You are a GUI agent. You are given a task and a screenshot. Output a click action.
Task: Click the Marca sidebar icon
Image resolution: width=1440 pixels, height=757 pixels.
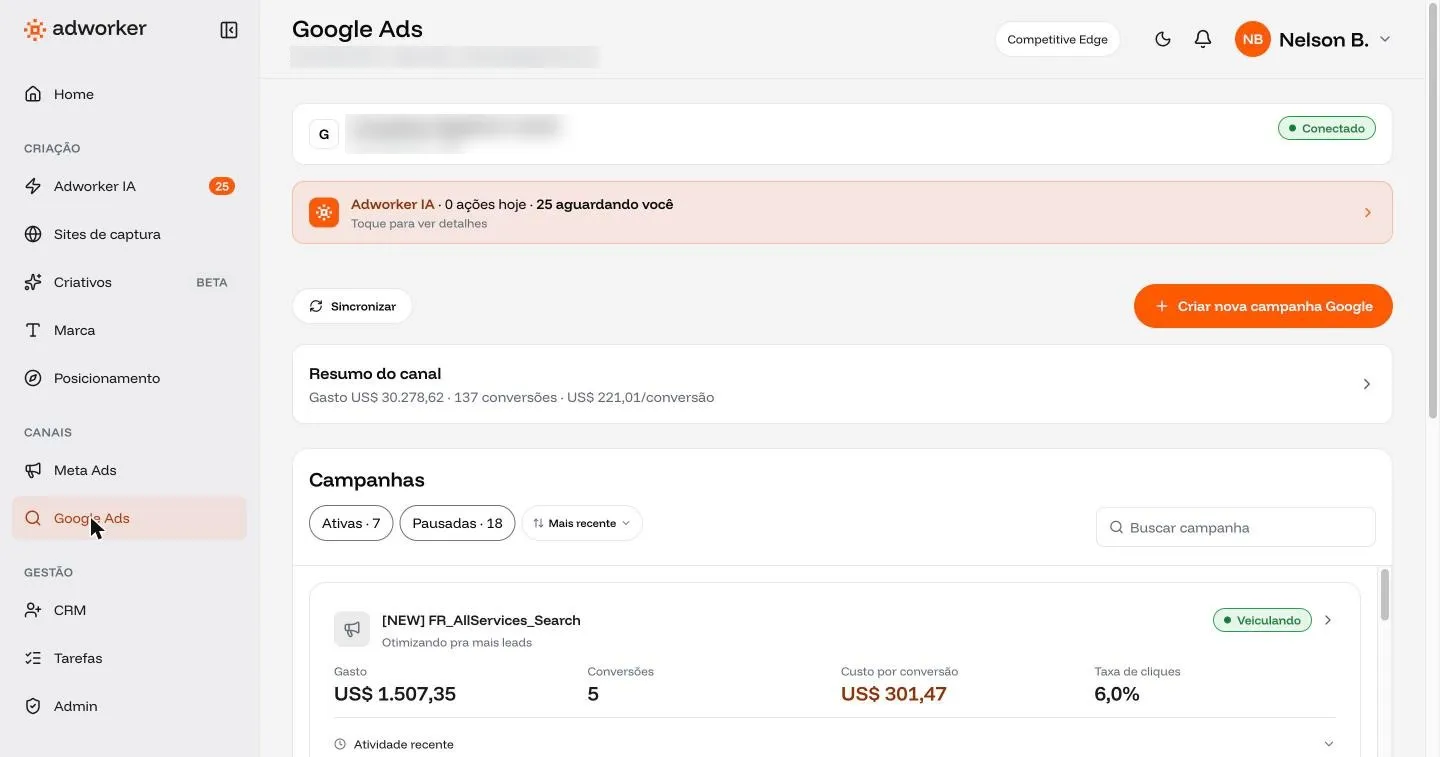[33, 330]
